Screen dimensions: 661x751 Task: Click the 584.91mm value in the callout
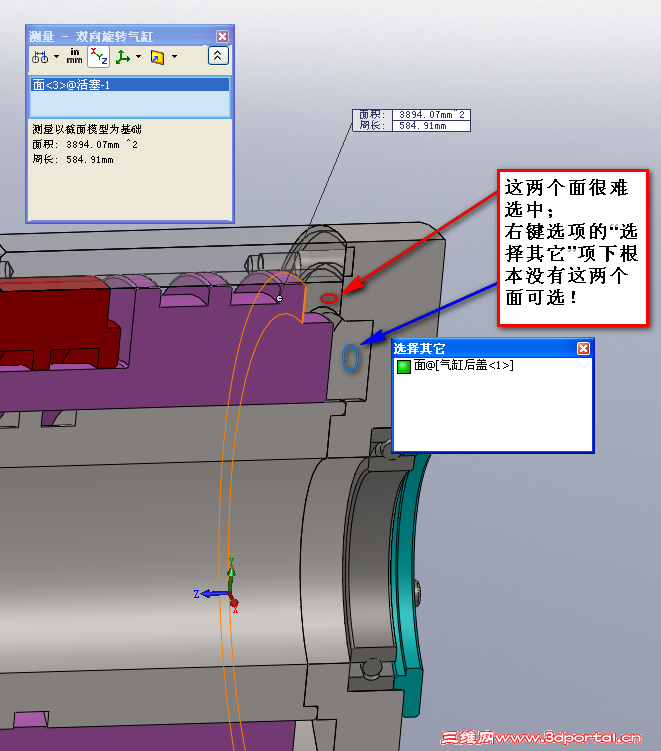(431, 126)
